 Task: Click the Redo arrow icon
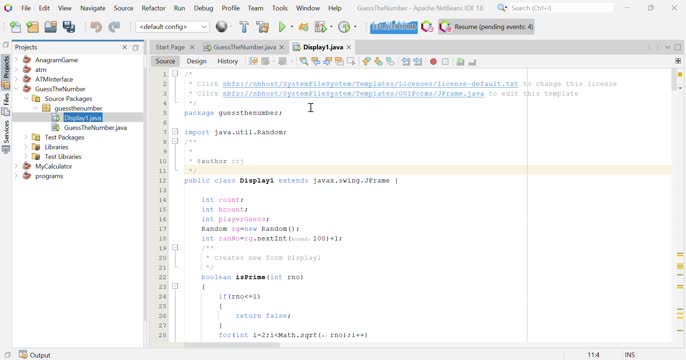[x=114, y=27]
